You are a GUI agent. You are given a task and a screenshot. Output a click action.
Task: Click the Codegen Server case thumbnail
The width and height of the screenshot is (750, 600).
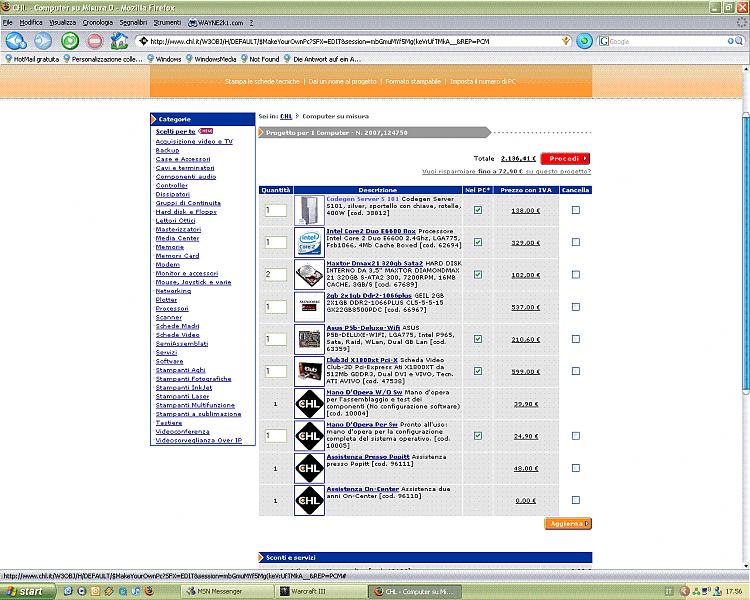[x=309, y=210]
